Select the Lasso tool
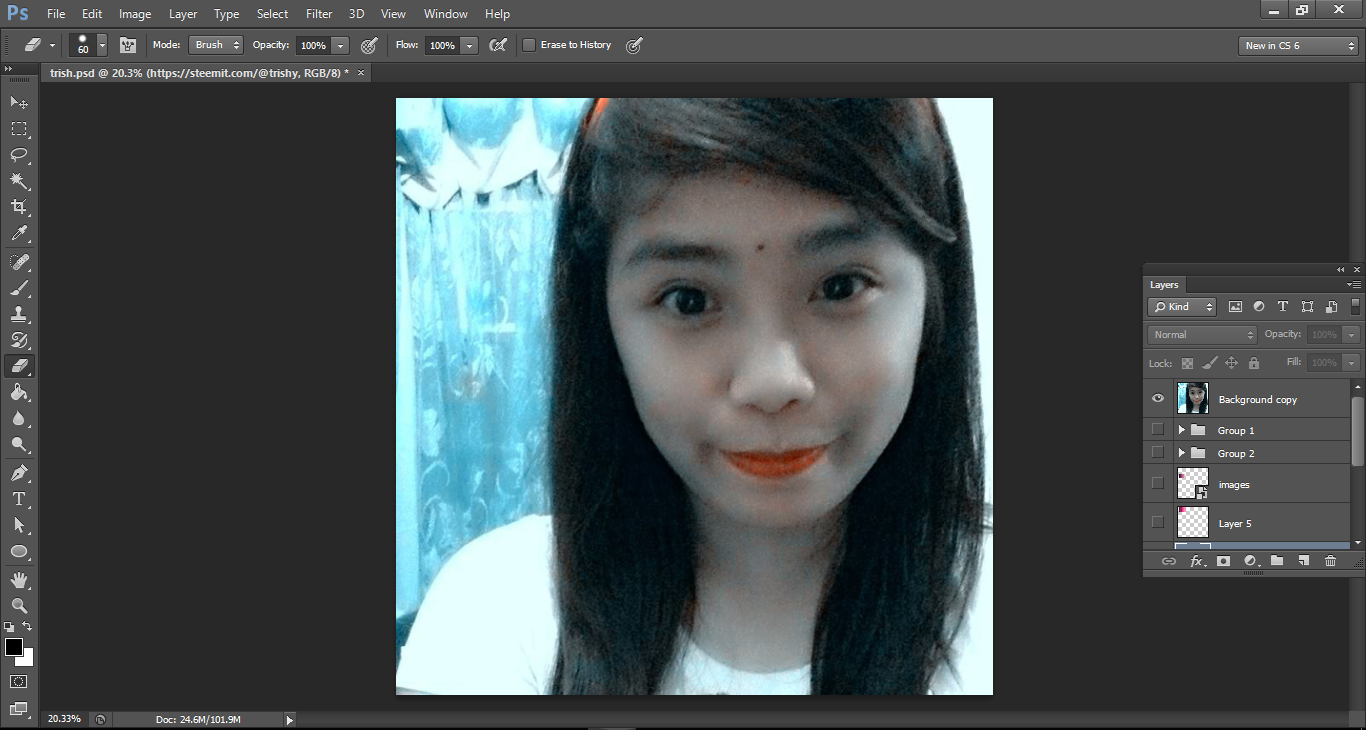 pyautogui.click(x=19, y=155)
